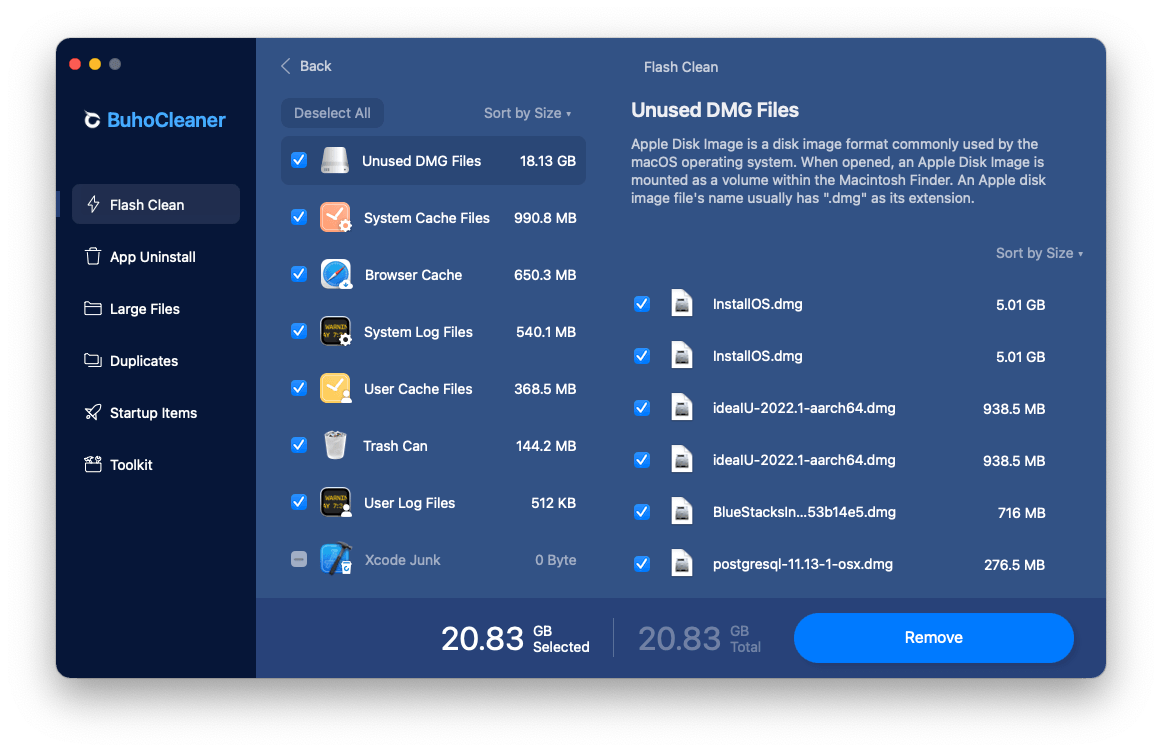Uncheck the System Log Files checkbox
1162x752 pixels.
pos(299,331)
